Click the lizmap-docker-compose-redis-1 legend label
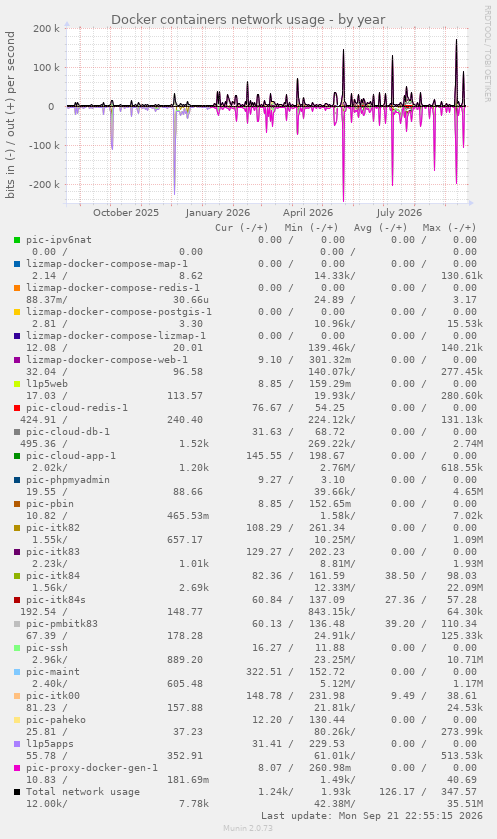 coord(113,288)
